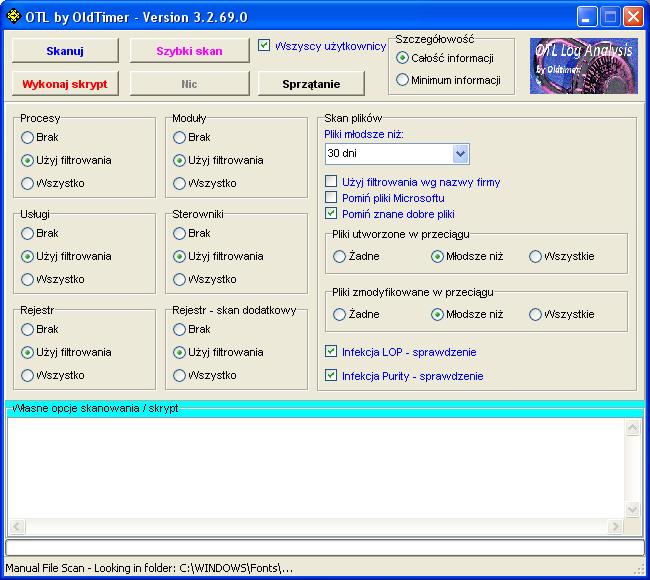The width and height of the screenshot is (650, 580).
Task: Select Młodsze niż for Pliki utworzone w przeciągu
Action: (x=437, y=257)
